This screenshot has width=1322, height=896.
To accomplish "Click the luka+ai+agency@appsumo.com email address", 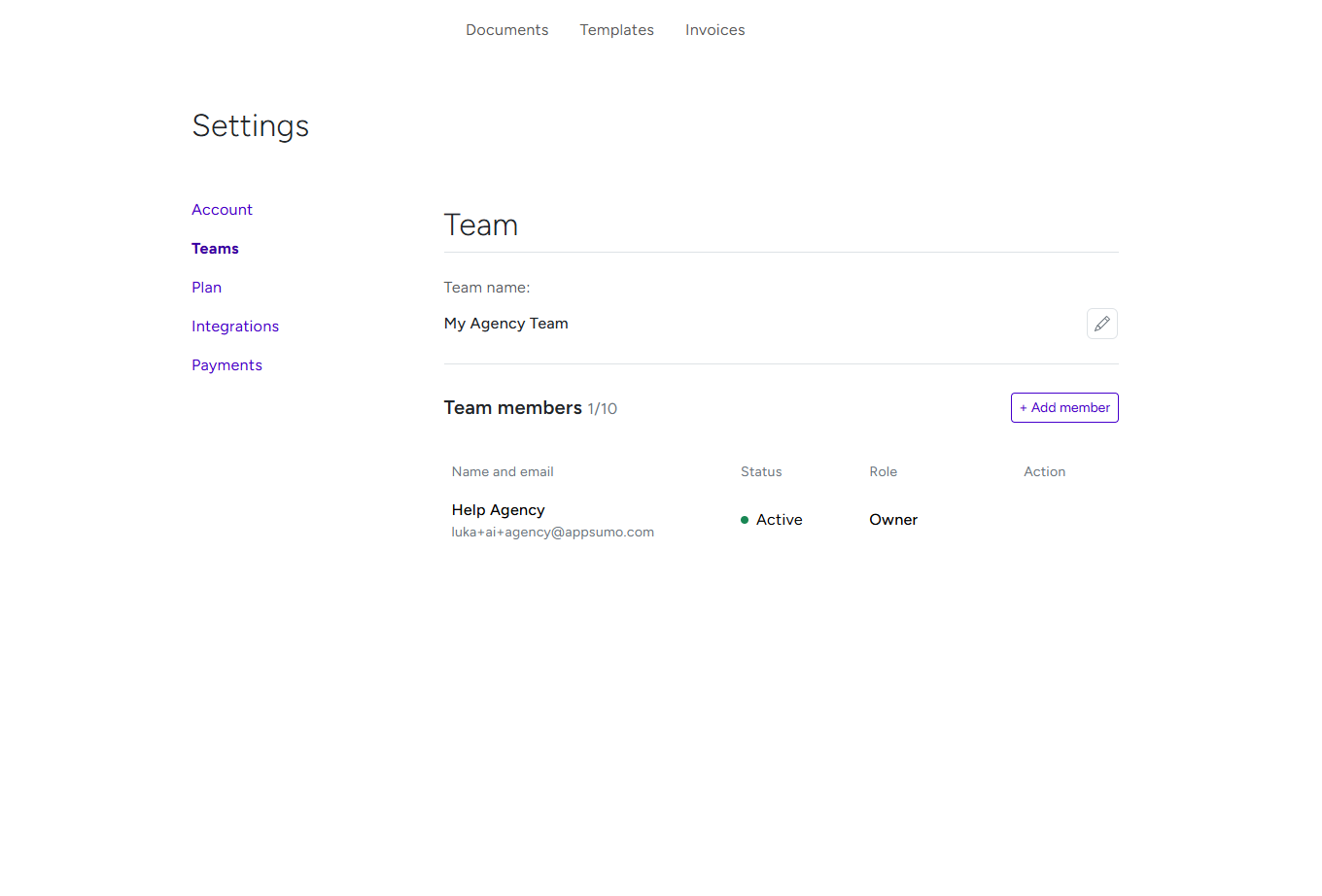I will coord(552,532).
